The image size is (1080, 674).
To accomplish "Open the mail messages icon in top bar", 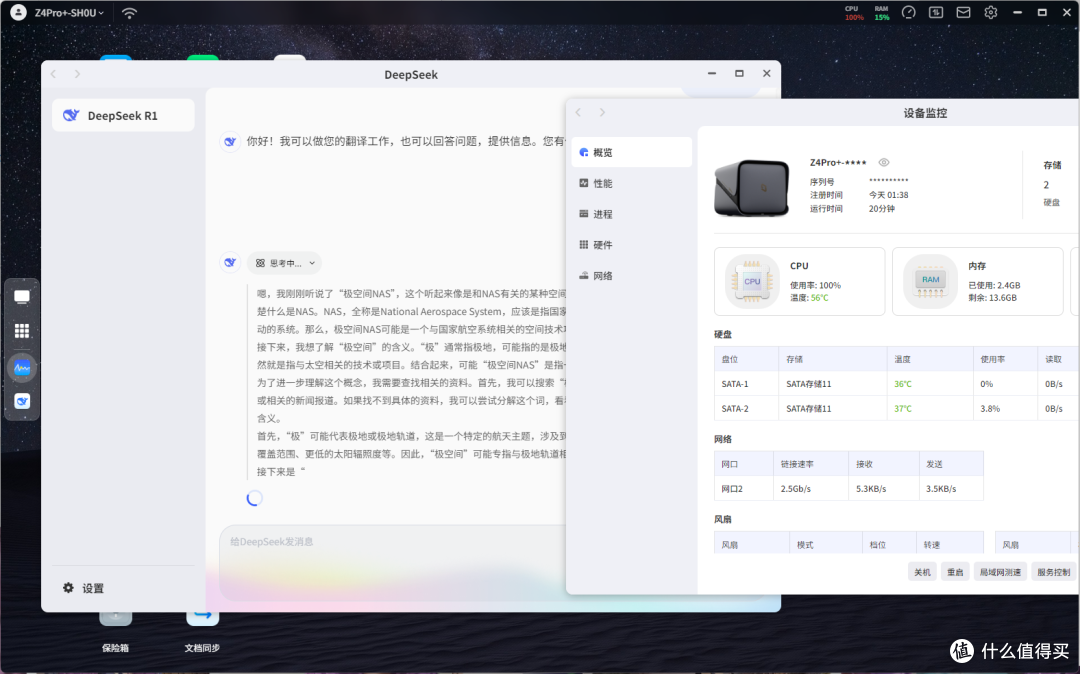I will pyautogui.click(x=963, y=12).
